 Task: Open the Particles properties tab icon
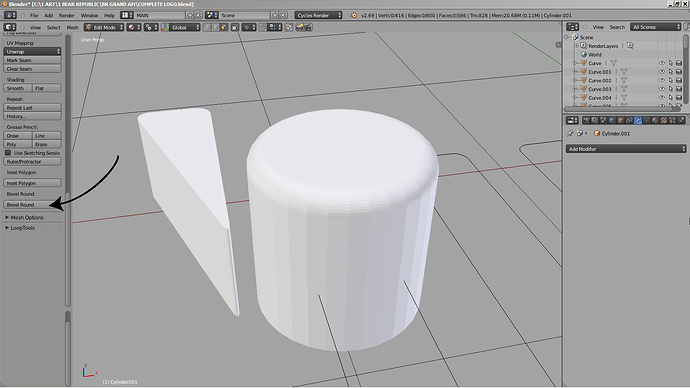672,120
